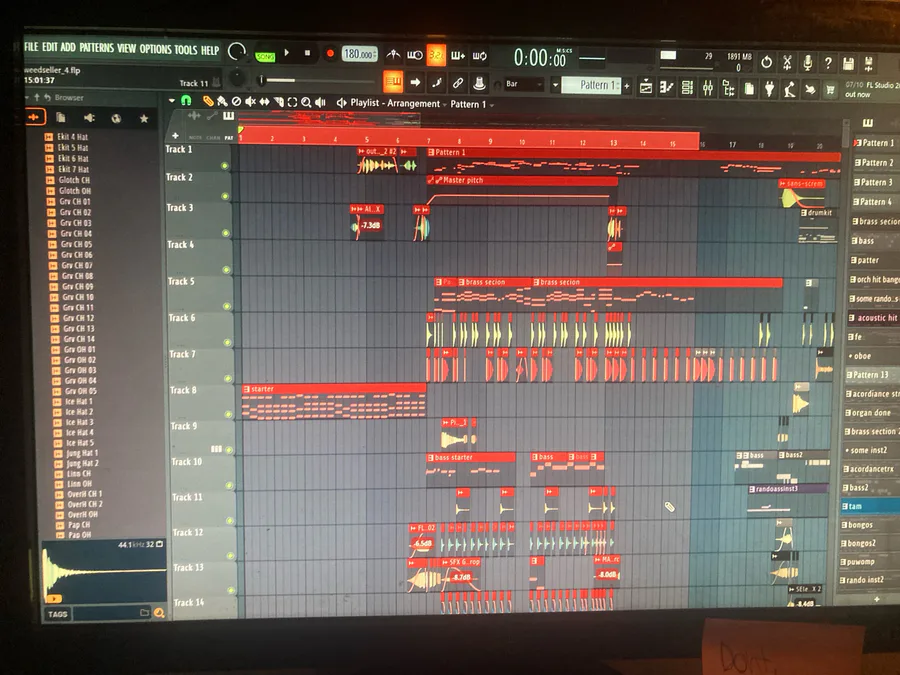
Task: Click the 180.000 tempo field
Action: (359, 55)
